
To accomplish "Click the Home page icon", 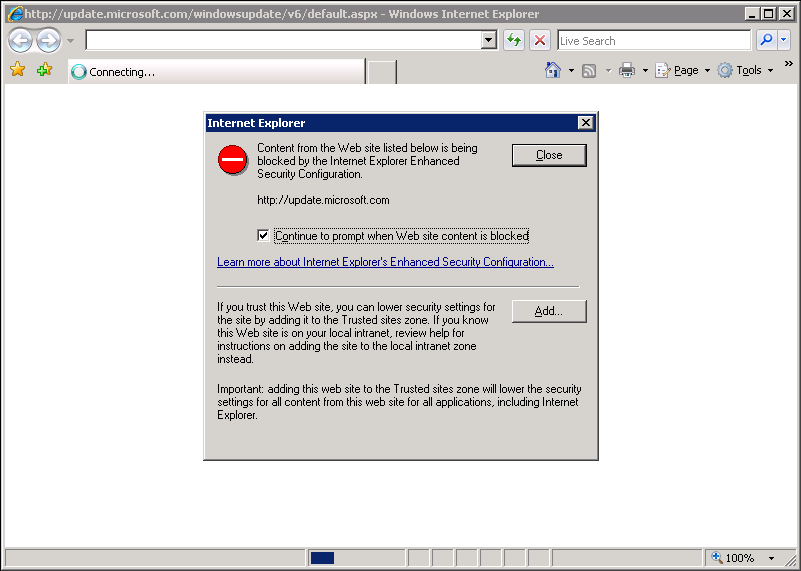I will pos(553,70).
